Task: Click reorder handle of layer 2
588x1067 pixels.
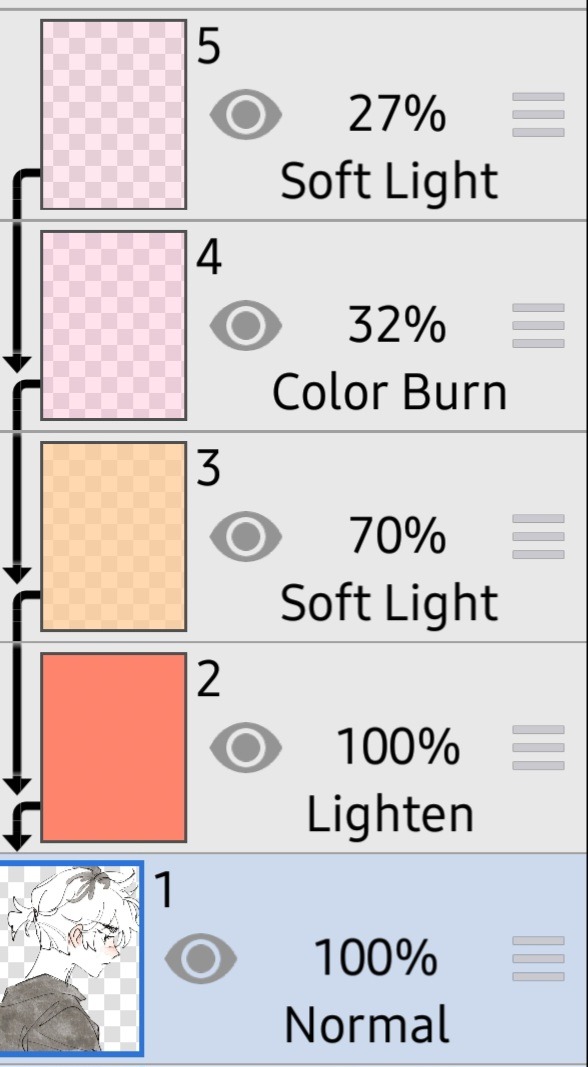Action: [x=538, y=747]
